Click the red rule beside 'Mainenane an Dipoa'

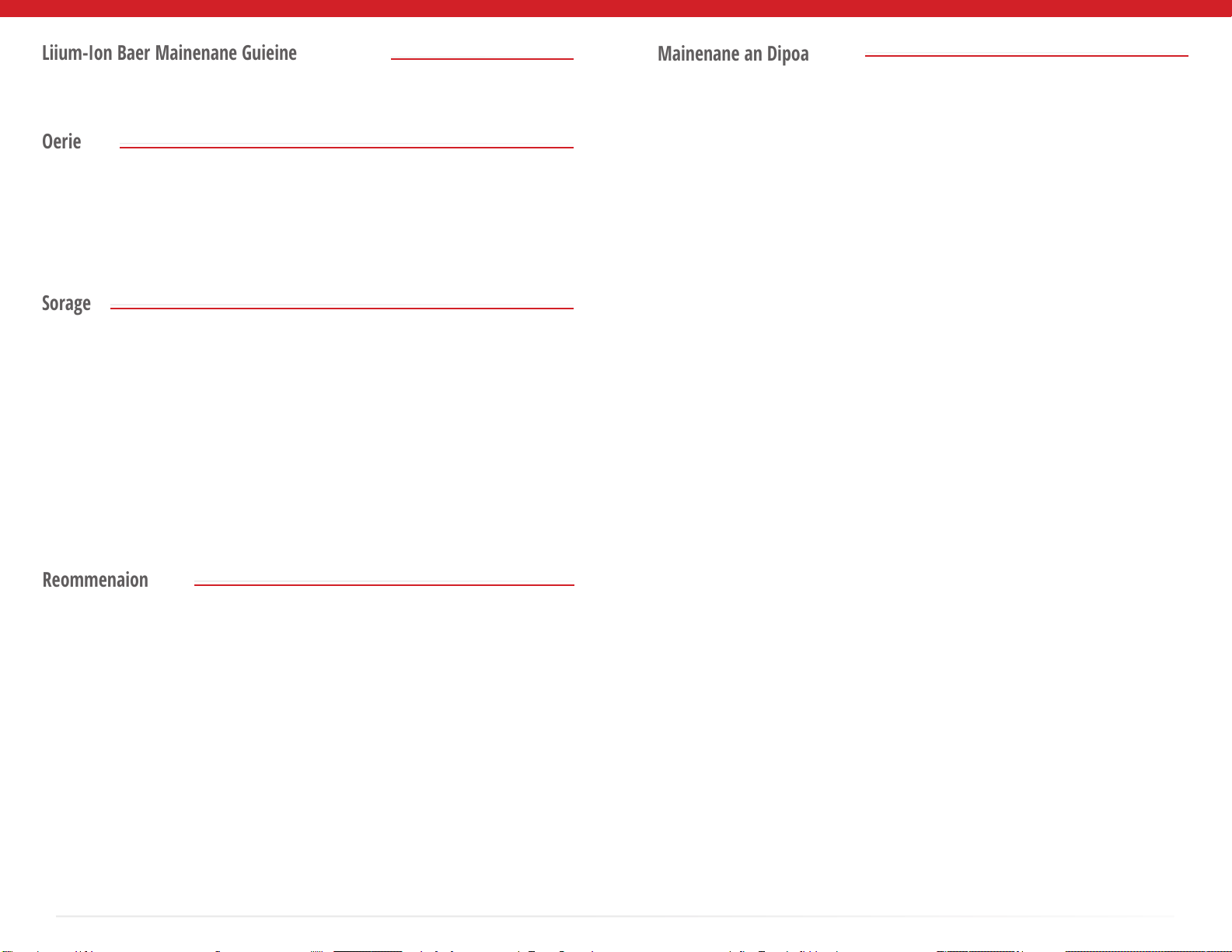click(1027, 55)
